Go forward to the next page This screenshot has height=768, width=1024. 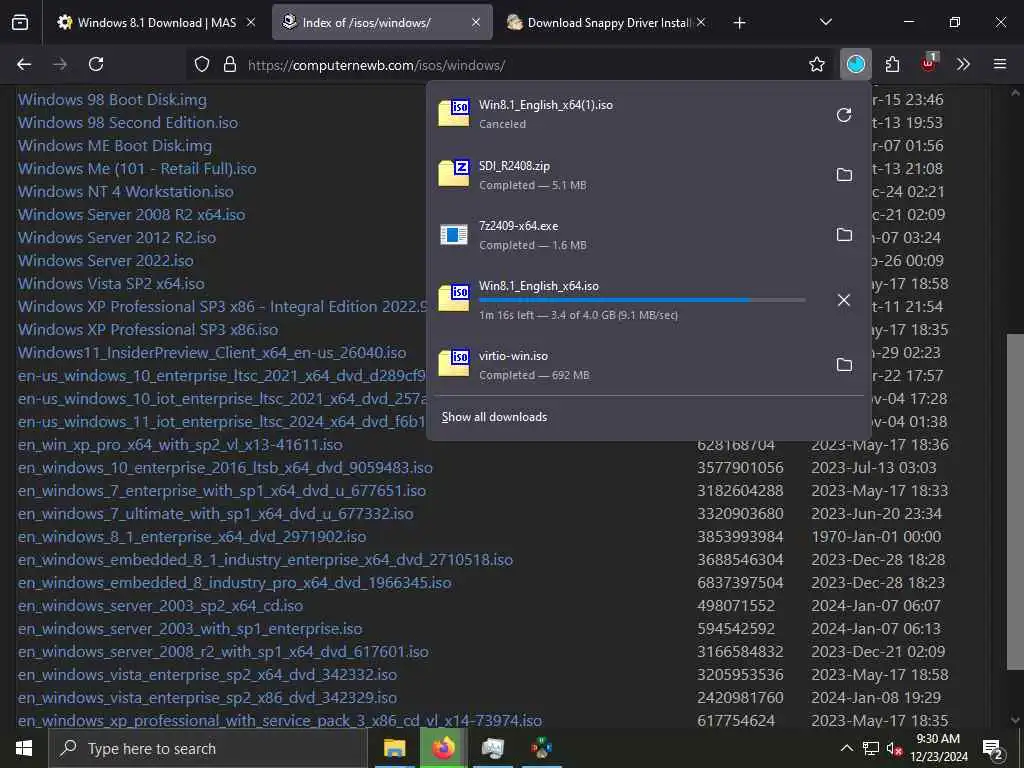coord(59,64)
